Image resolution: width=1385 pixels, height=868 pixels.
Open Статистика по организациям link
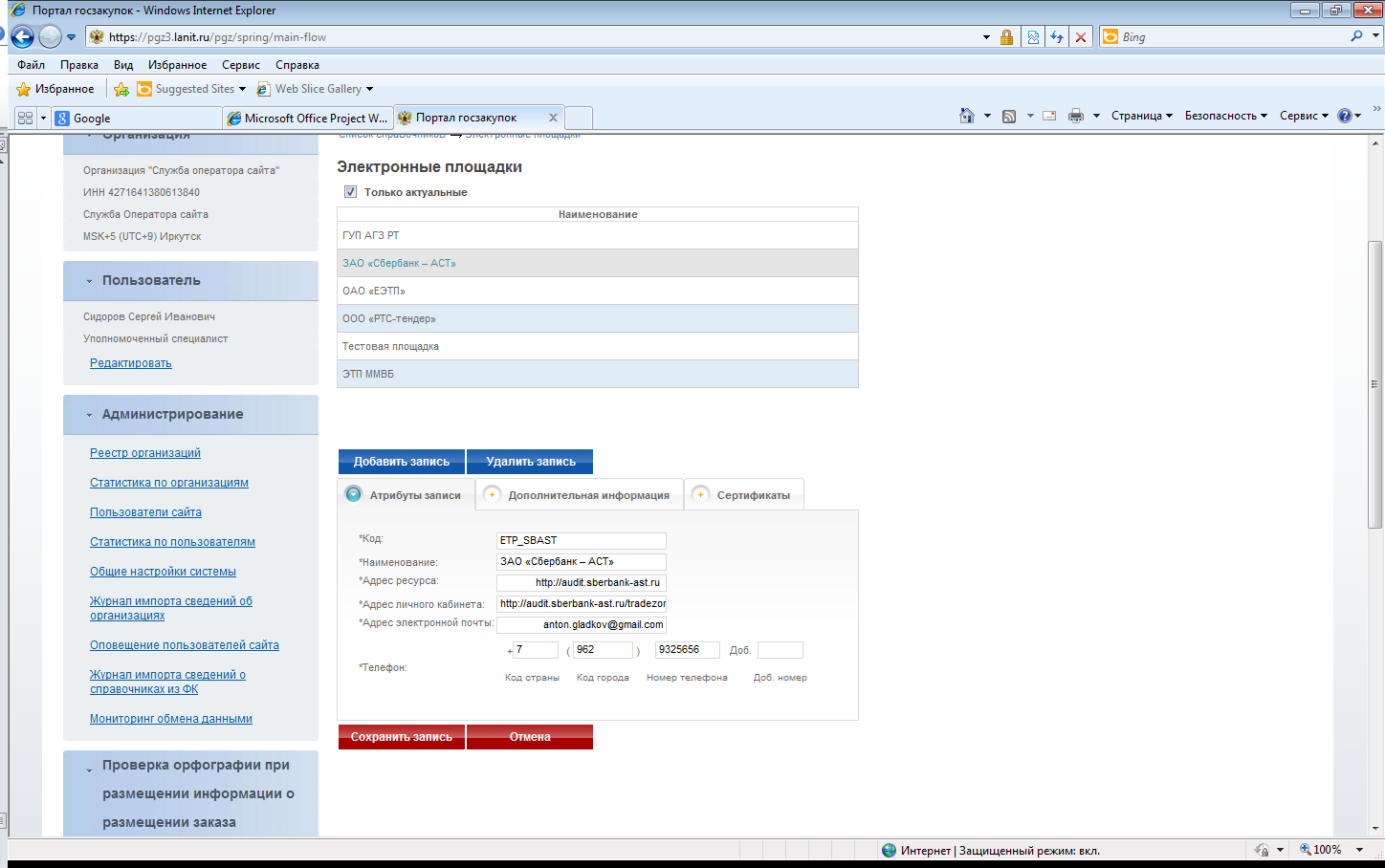click(x=169, y=483)
